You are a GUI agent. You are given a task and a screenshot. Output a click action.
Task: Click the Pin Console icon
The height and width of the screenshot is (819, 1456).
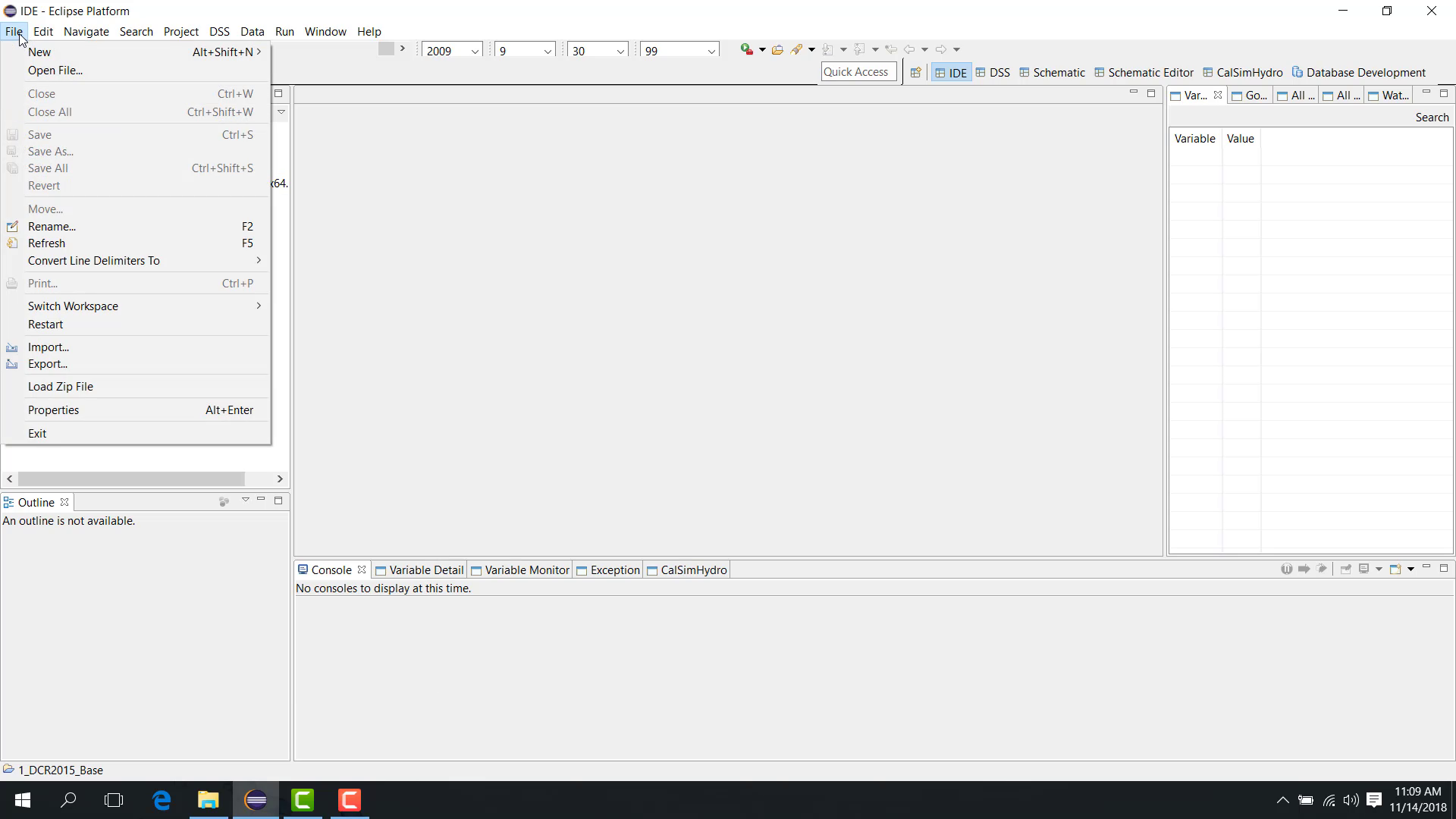(1346, 569)
